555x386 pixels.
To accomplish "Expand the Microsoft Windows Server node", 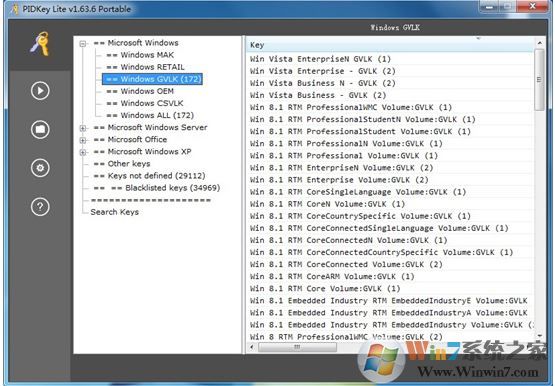I will pyautogui.click(x=83, y=128).
